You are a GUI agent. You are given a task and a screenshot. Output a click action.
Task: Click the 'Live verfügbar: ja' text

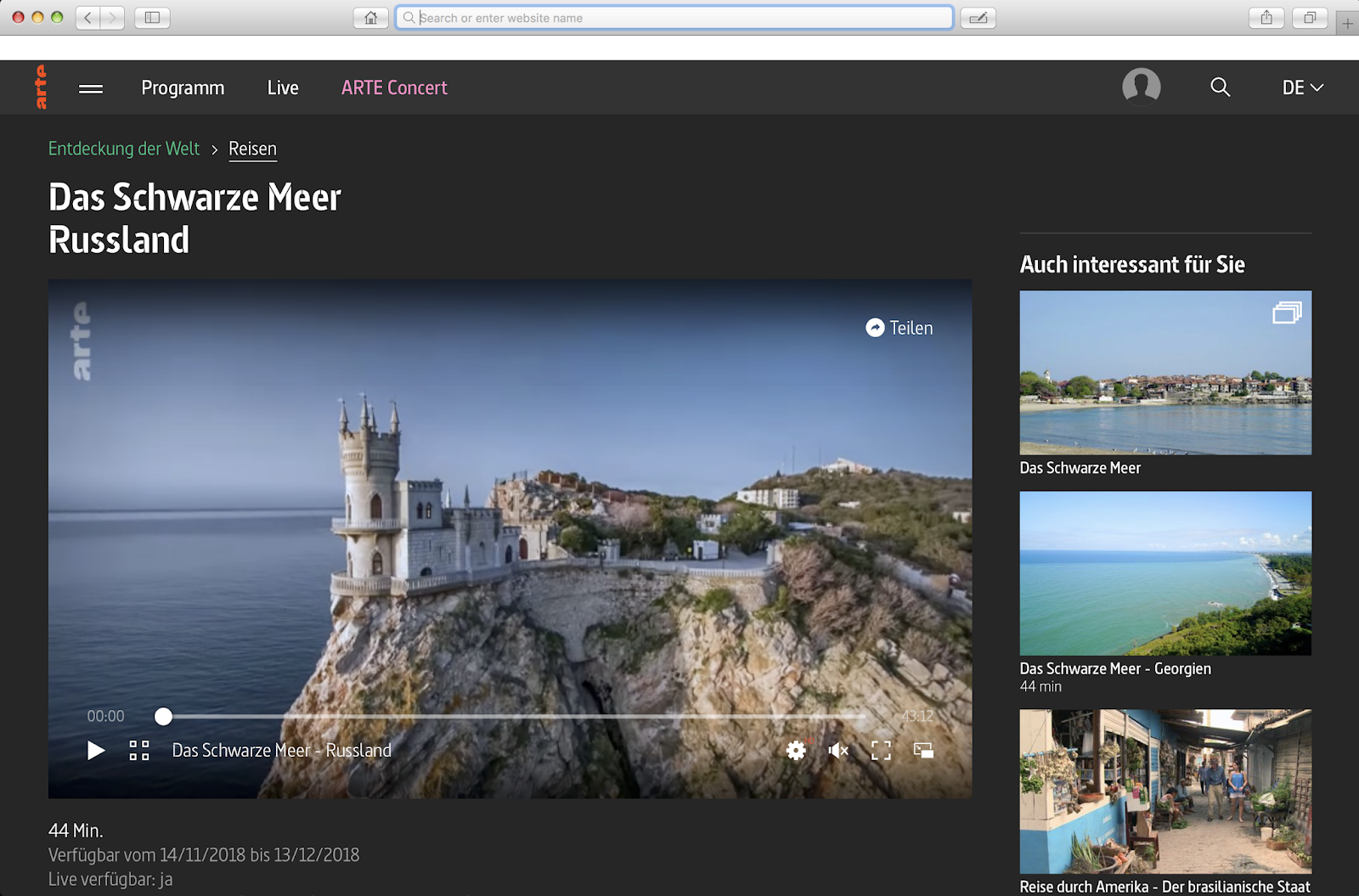110,880
